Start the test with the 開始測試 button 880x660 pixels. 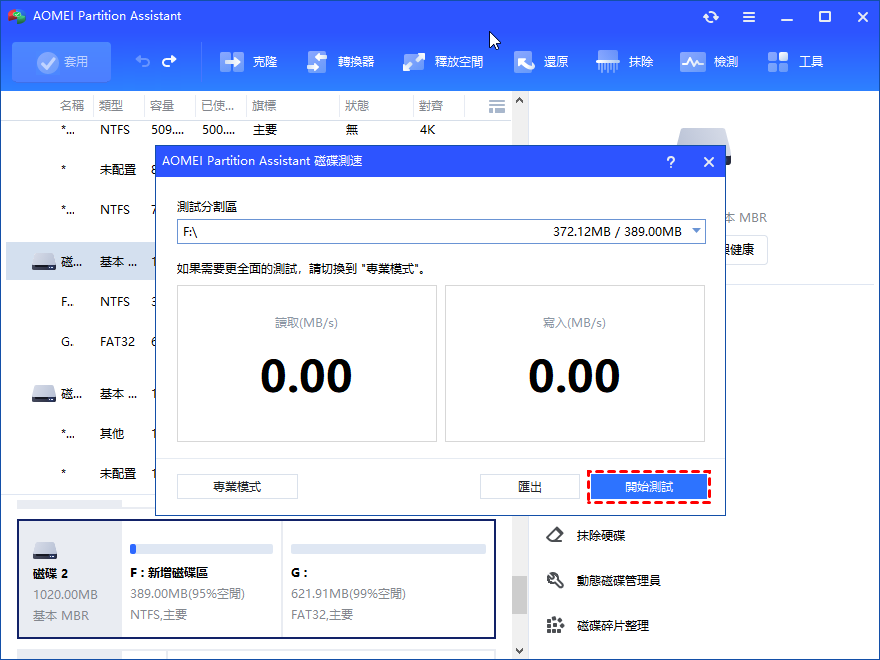click(649, 487)
